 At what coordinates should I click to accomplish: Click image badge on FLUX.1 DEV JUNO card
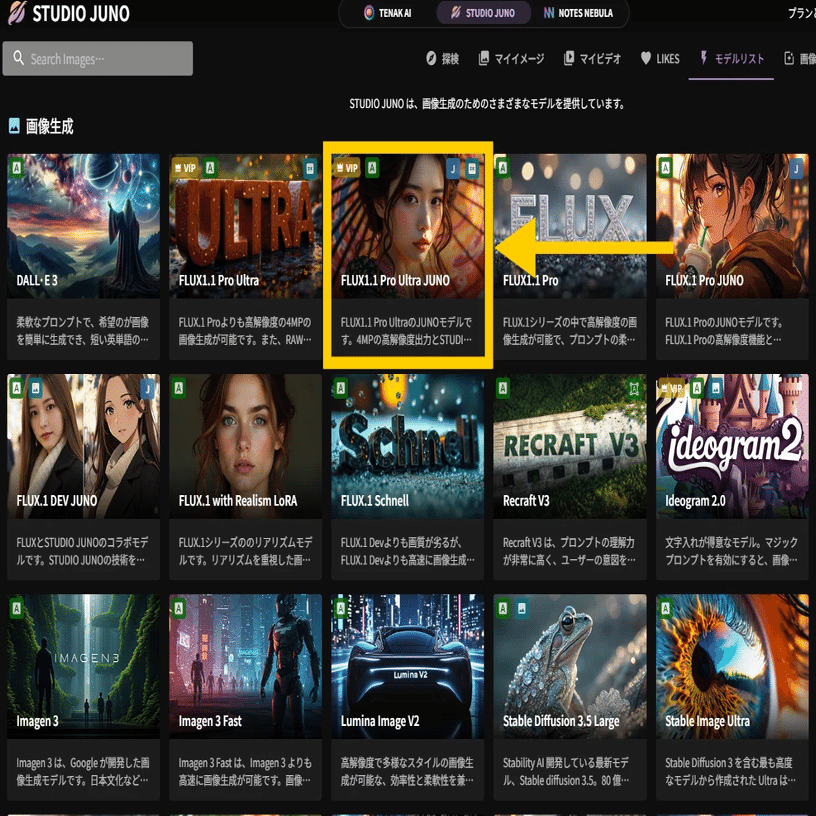35,388
